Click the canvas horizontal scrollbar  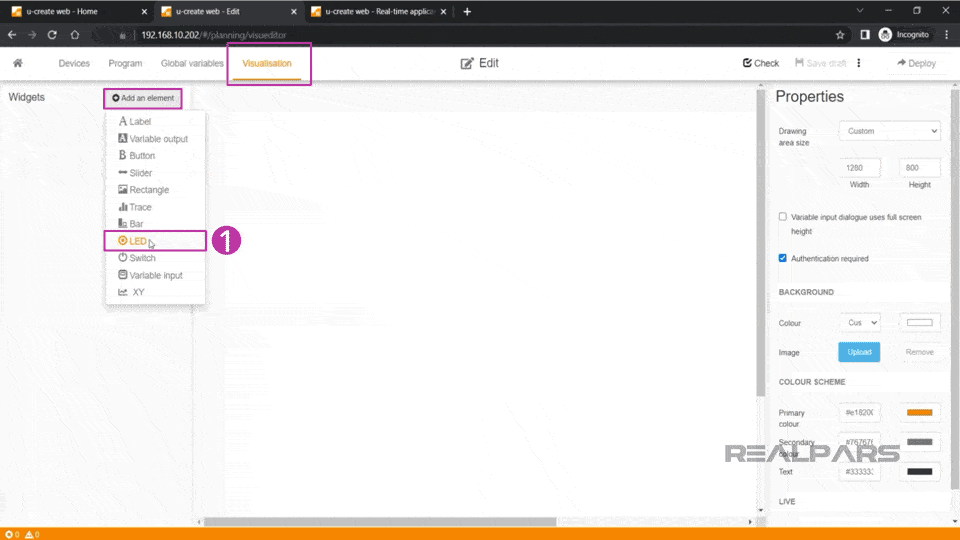[x=380, y=522]
